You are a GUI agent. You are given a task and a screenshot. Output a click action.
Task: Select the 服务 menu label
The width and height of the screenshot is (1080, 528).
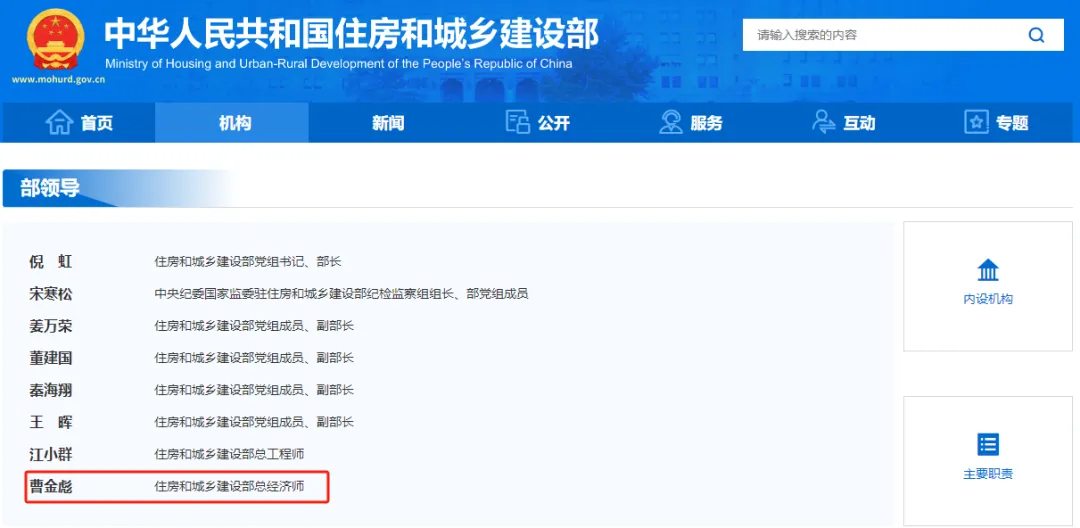706,123
